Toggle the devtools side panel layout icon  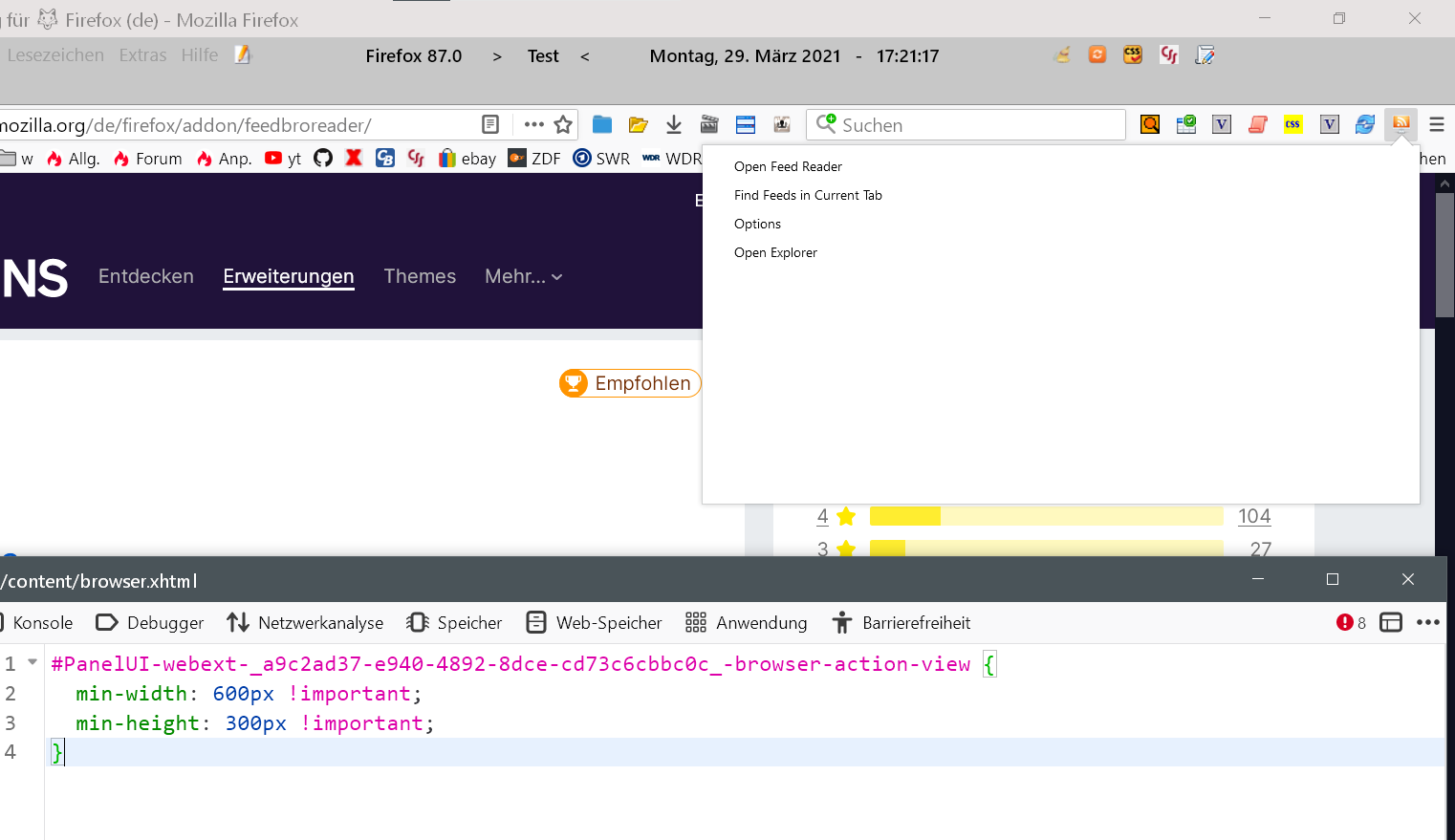pos(1391,623)
